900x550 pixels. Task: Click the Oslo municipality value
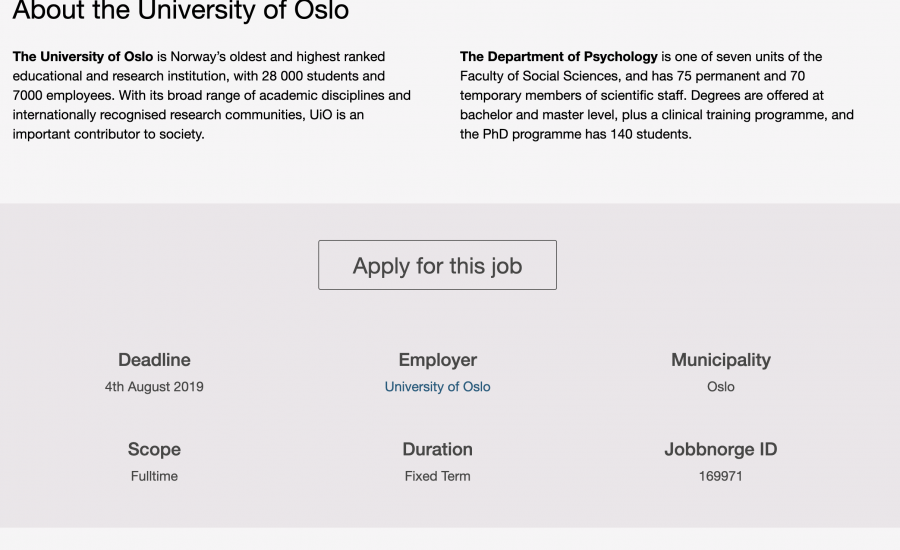[720, 387]
